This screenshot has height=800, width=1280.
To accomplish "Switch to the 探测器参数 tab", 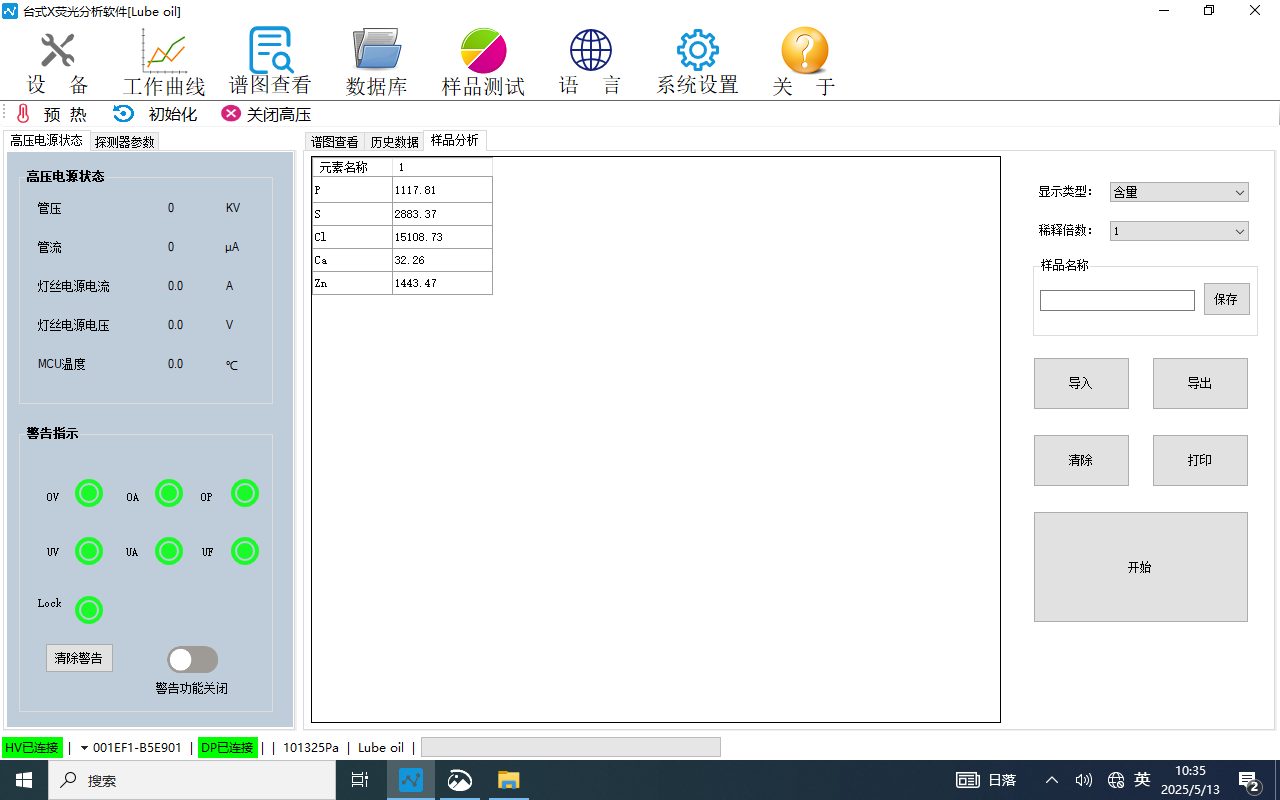I will (x=125, y=142).
